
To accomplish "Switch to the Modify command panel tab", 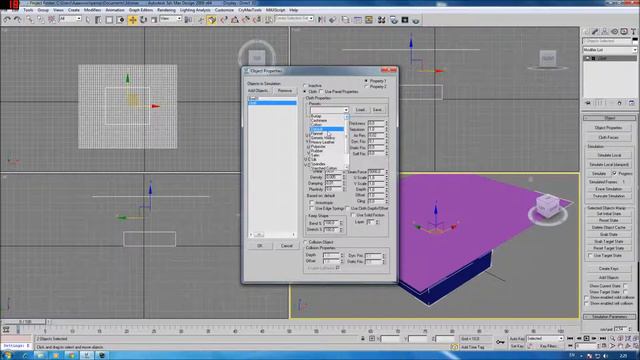I will pos(595,31).
